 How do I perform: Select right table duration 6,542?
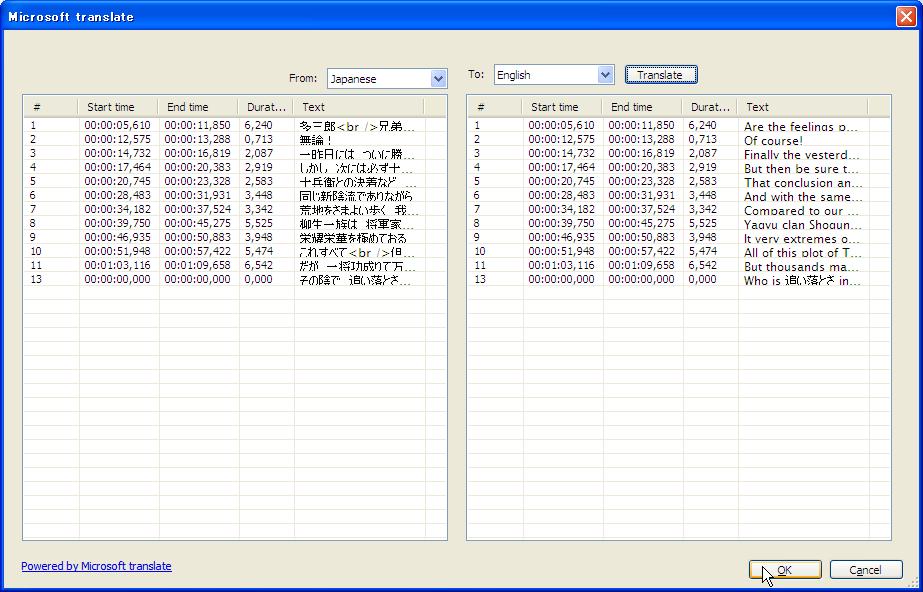pyautogui.click(x=702, y=265)
